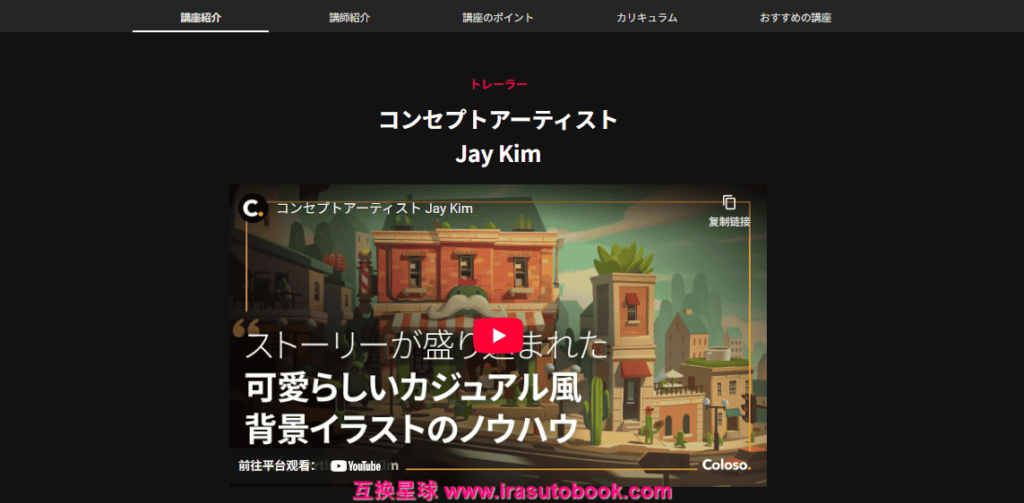
Task: Click the YouTube logo in the video
Action: [356, 465]
